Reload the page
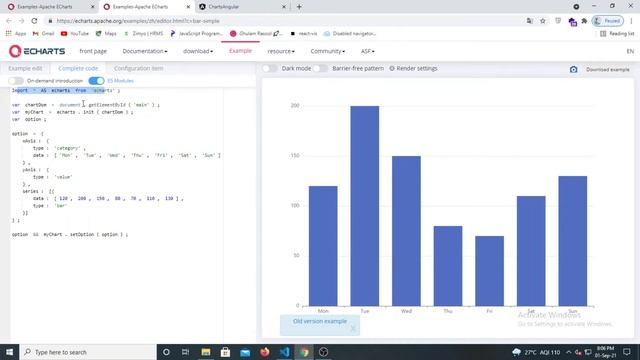The width and height of the screenshot is (640, 360). (34, 21)
